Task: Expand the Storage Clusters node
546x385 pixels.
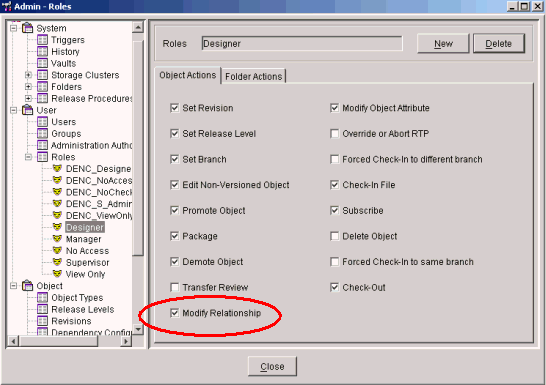Action: tap(28, 75)
